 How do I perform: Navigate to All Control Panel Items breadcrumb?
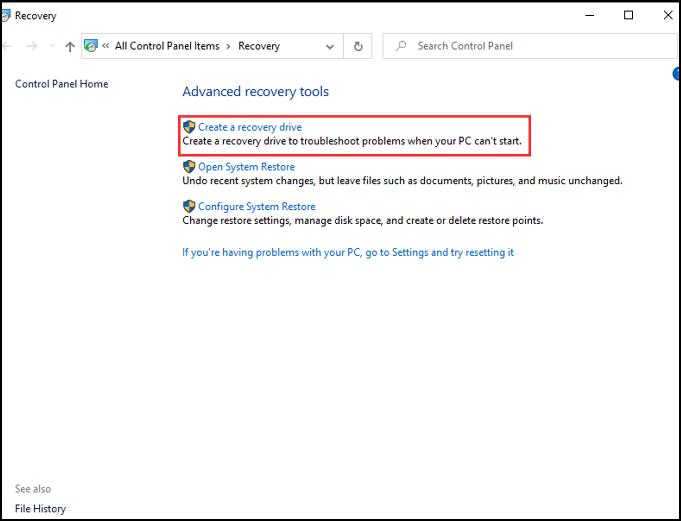point(167,46)
